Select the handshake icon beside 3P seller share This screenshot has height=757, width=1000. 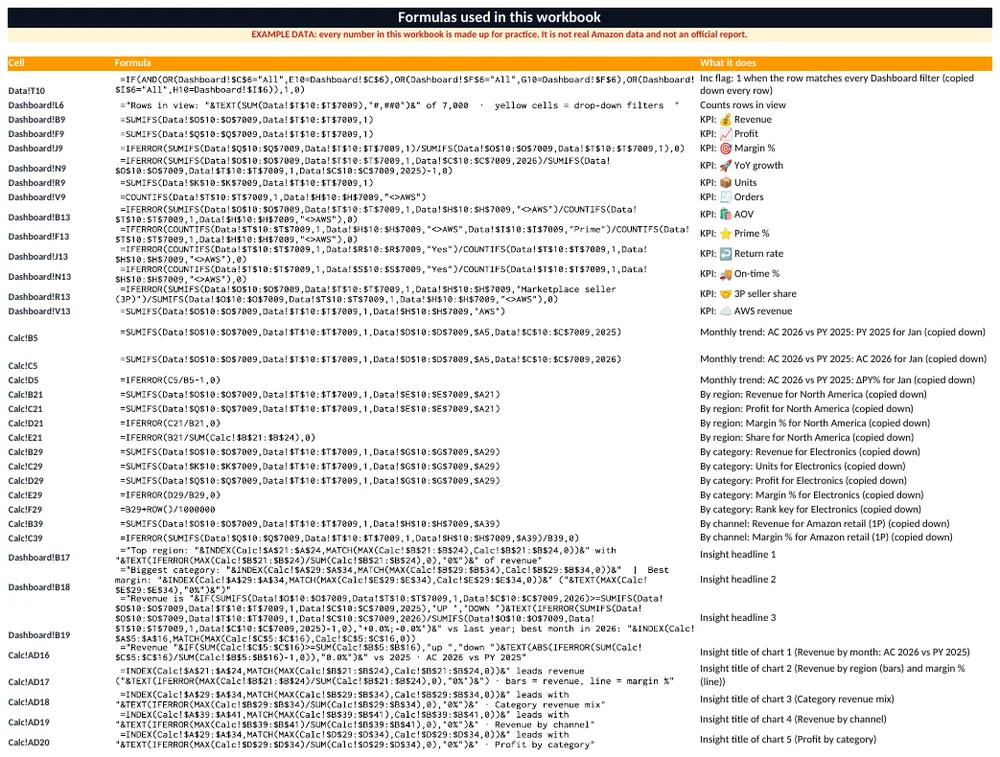[725, 294]
